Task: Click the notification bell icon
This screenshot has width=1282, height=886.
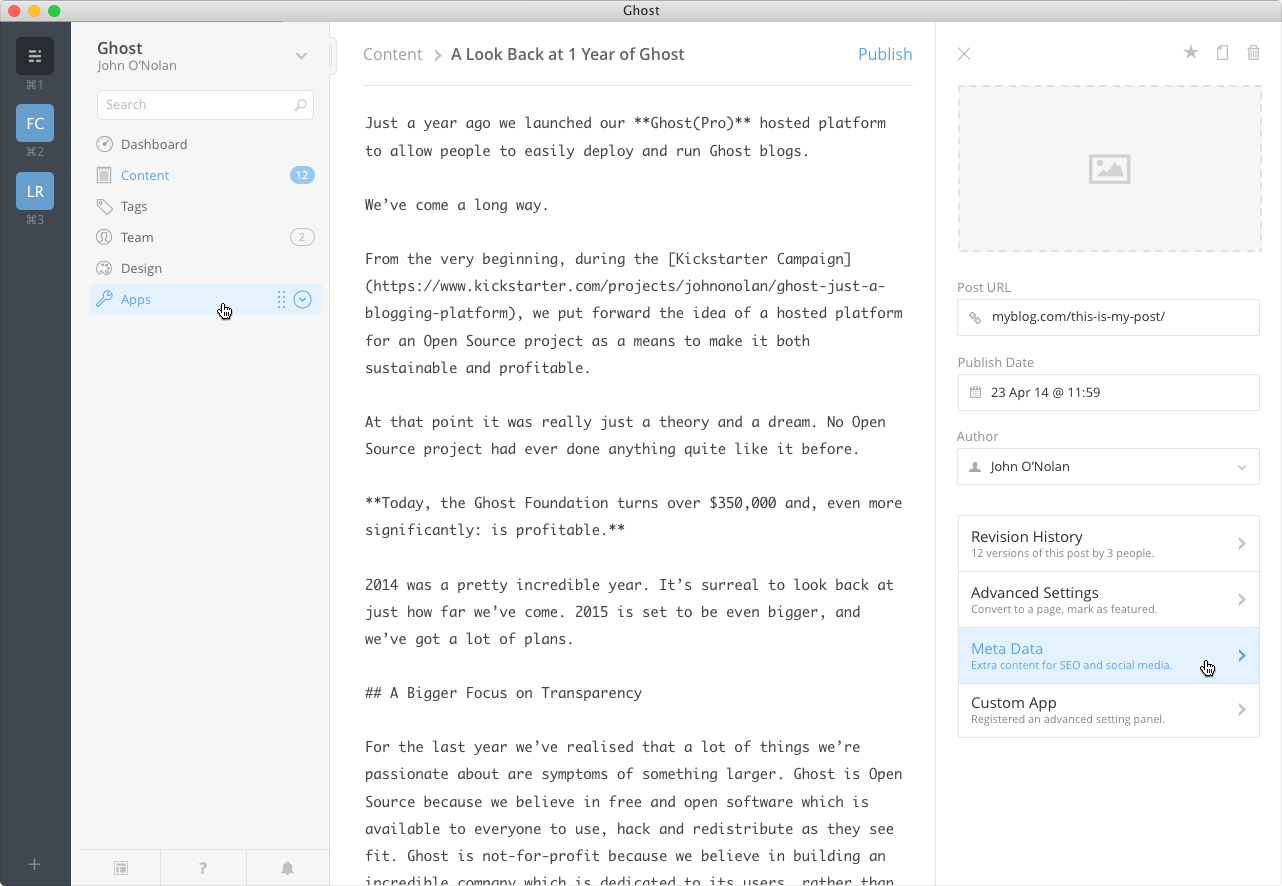Action: (287, 868)
